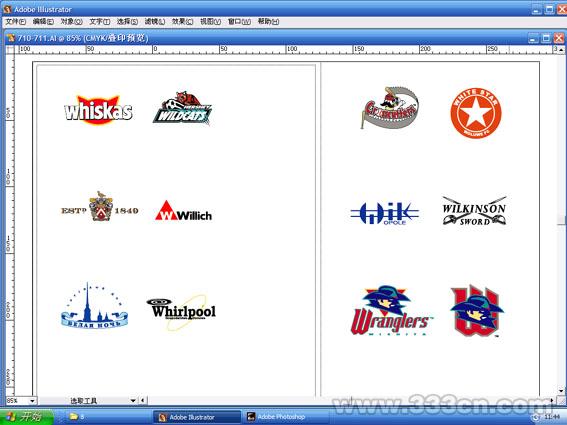Select the Willich logo artwork
The width and height of the screenshot is (567, 425).
pyautogui.click(x=183, y=211)
